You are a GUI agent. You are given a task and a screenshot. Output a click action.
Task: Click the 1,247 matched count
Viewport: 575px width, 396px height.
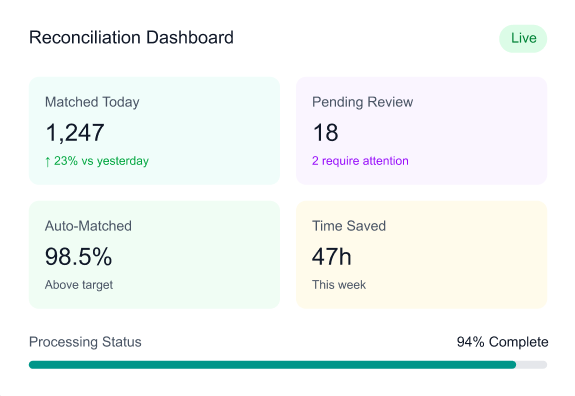click(75, 132)
